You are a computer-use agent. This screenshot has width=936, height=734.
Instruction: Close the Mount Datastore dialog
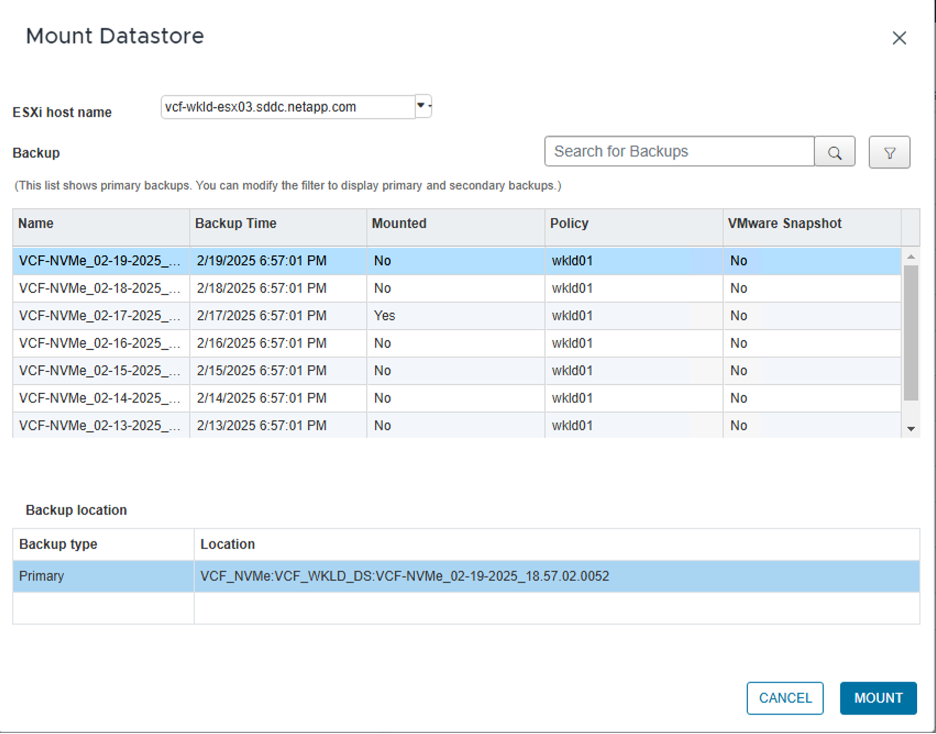tap(899, 38)
